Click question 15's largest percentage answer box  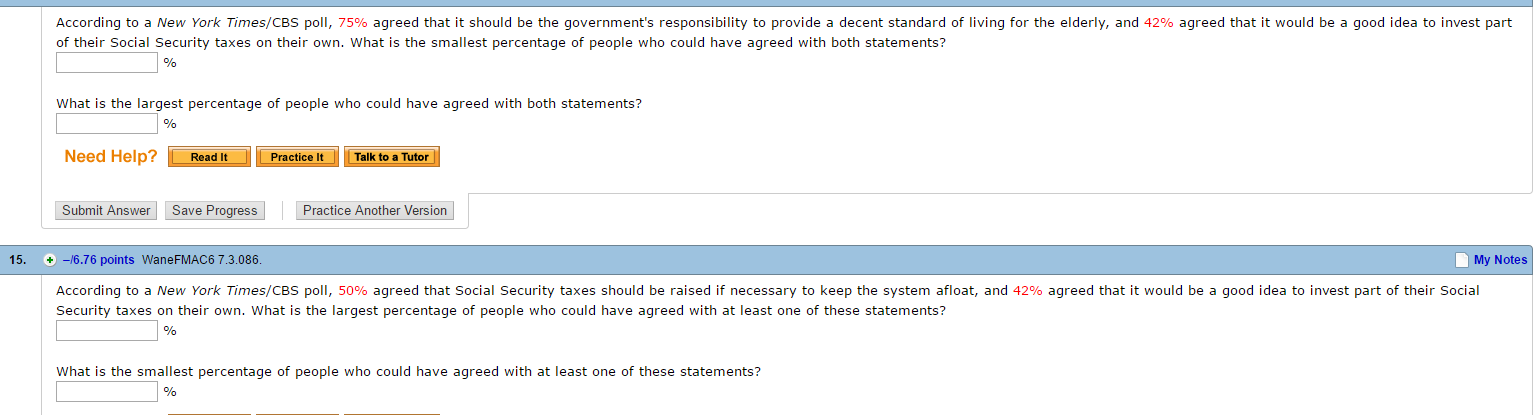pos(107,331)
